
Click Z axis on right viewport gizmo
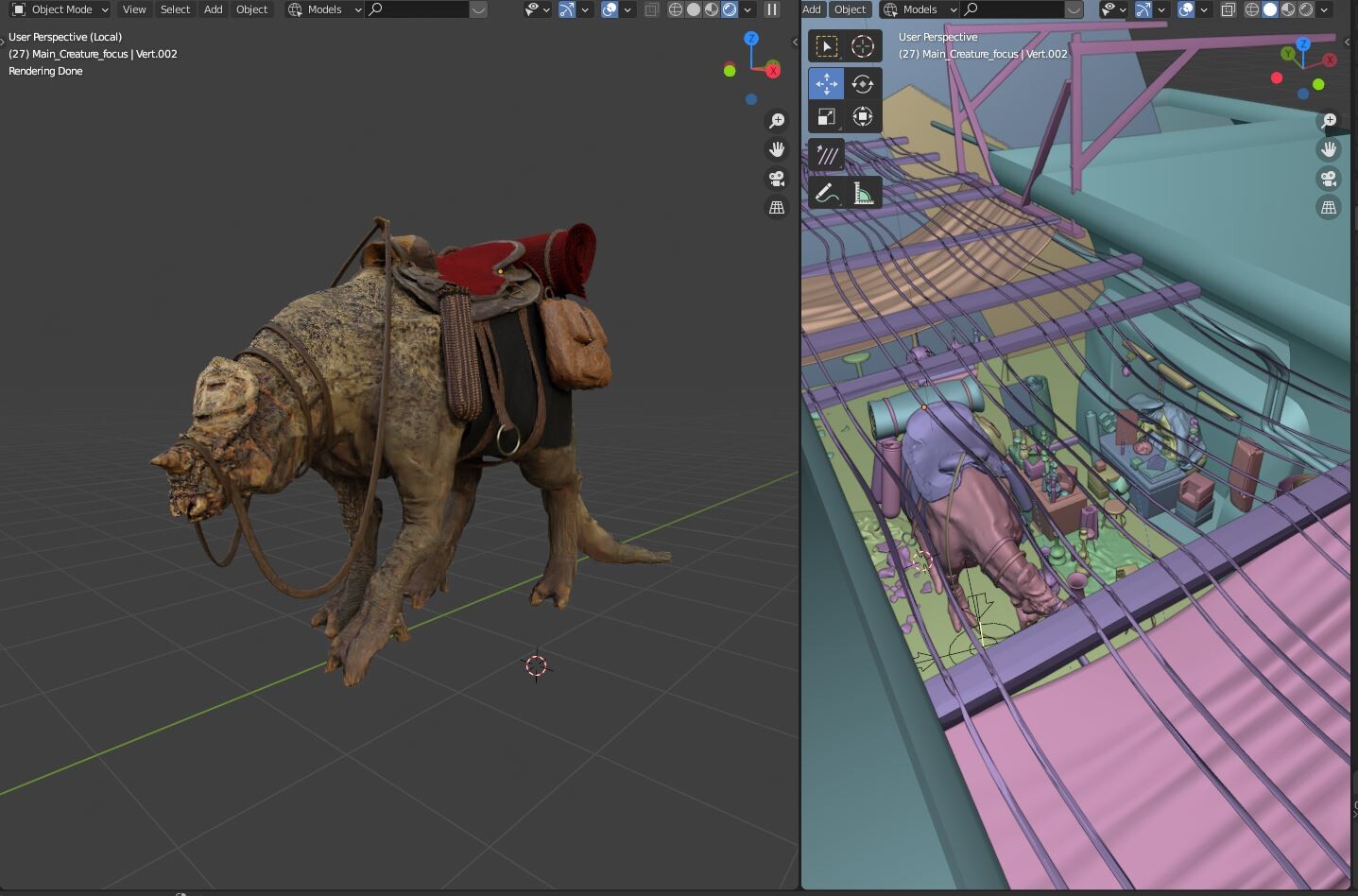tap(1303, 44)
